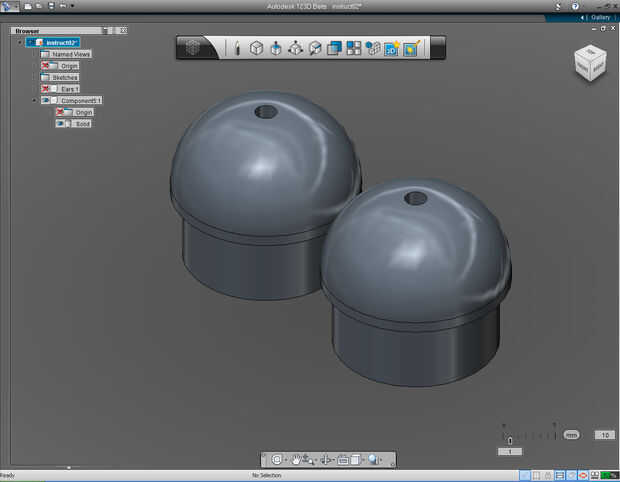Toggle visibility of top-level Origin
620x482 pixels.
tap(45, 66)
